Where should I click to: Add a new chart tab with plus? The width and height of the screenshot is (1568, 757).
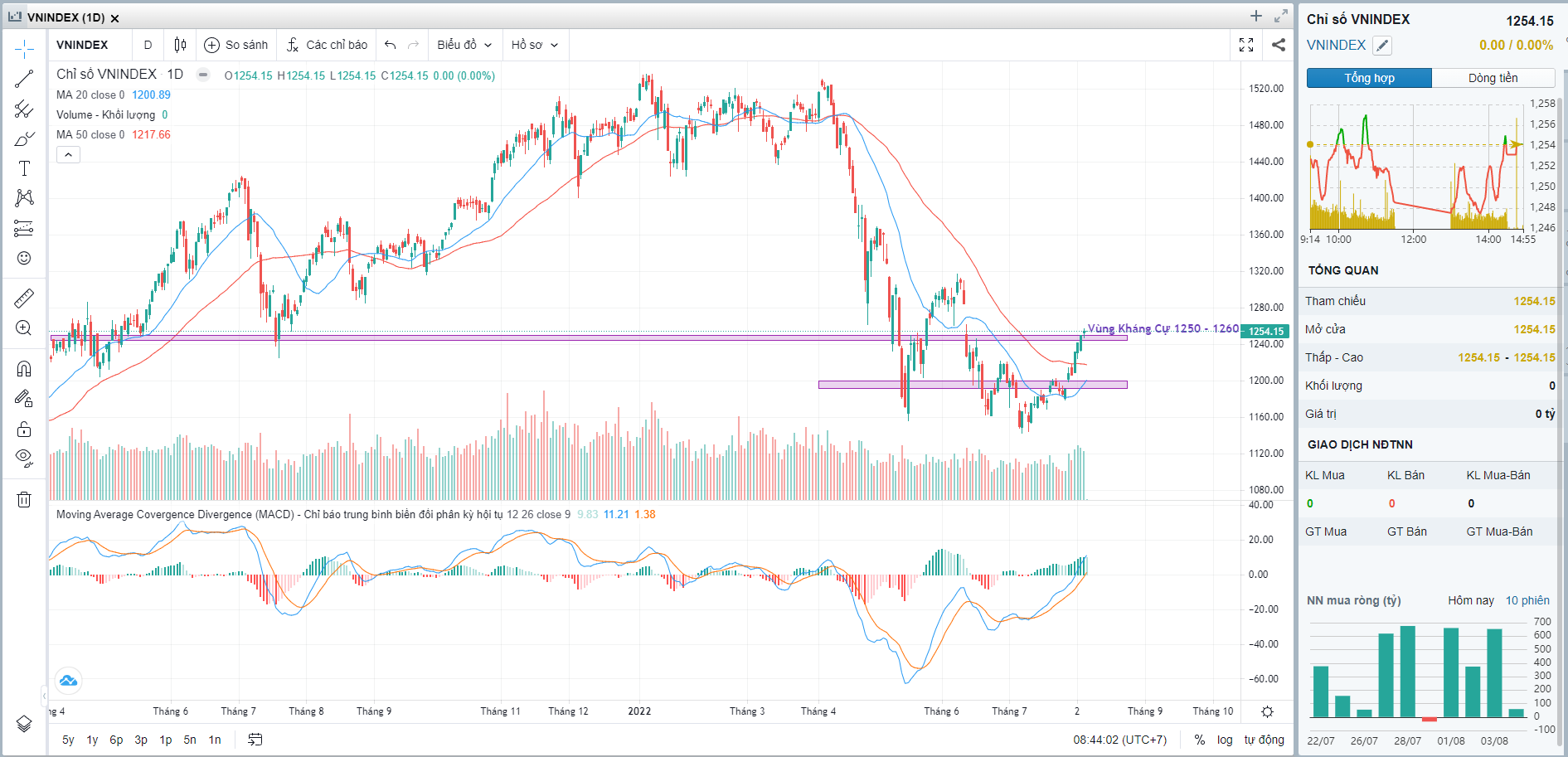[x=1256, y=16]
